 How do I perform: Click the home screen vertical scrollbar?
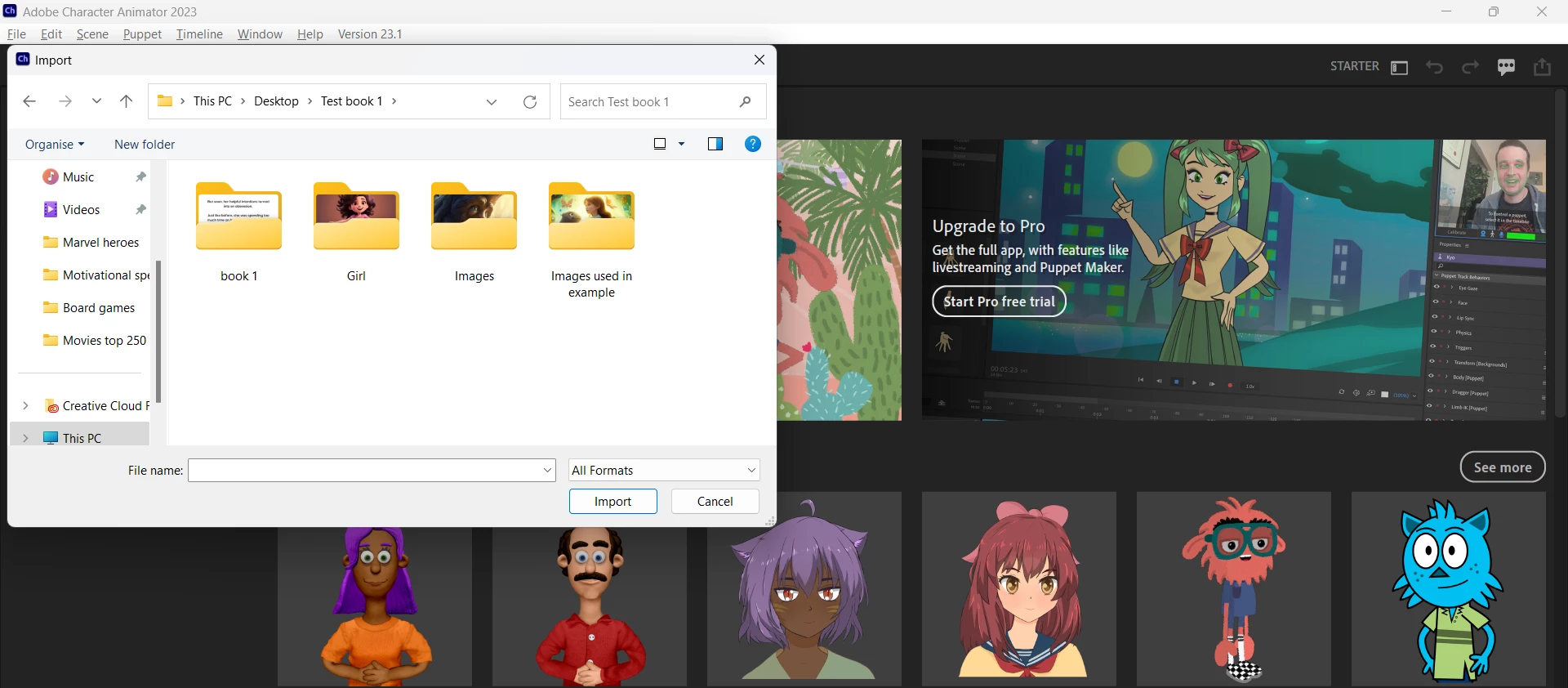click(x=1560, y=253)
